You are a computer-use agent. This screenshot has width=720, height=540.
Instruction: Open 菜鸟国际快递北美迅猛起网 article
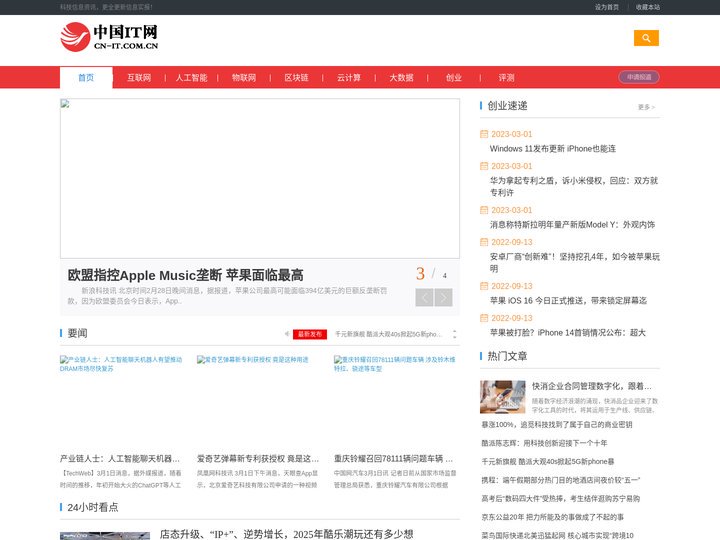coord(557,535)
